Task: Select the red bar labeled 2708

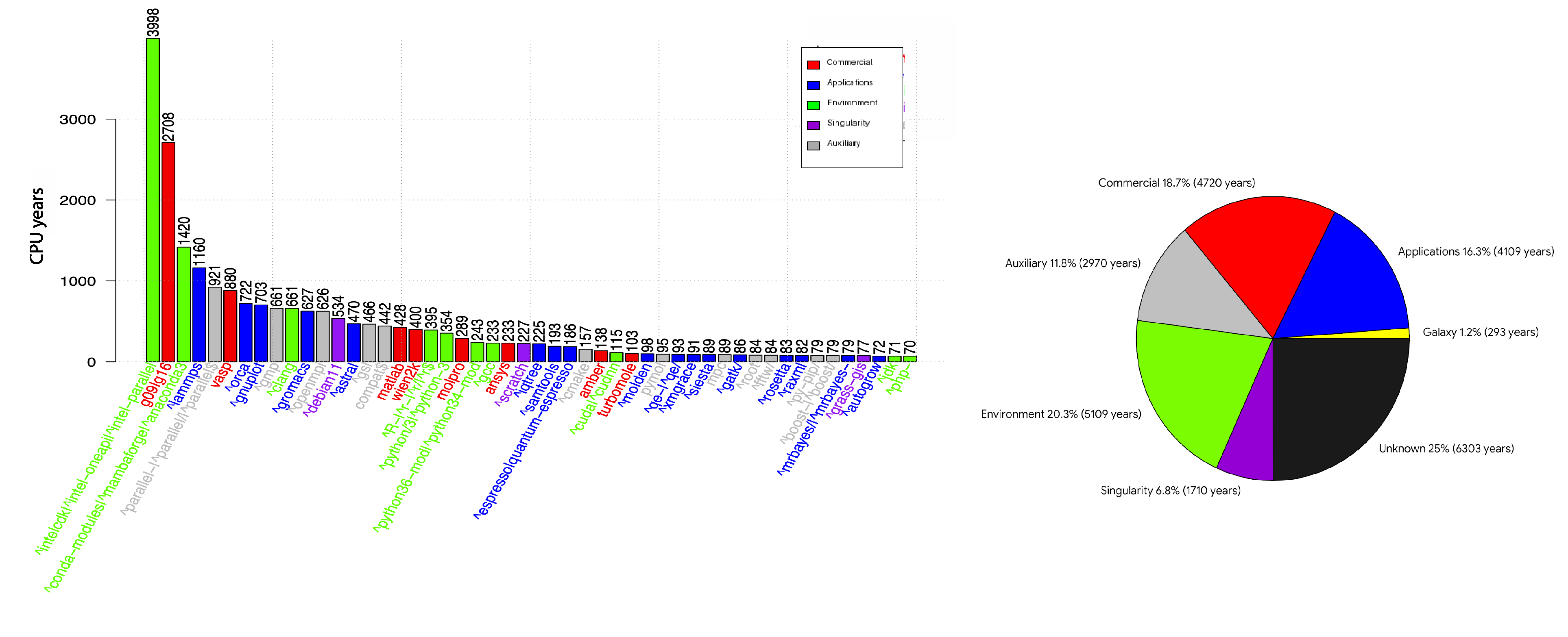Action: [x=168, y=252]
